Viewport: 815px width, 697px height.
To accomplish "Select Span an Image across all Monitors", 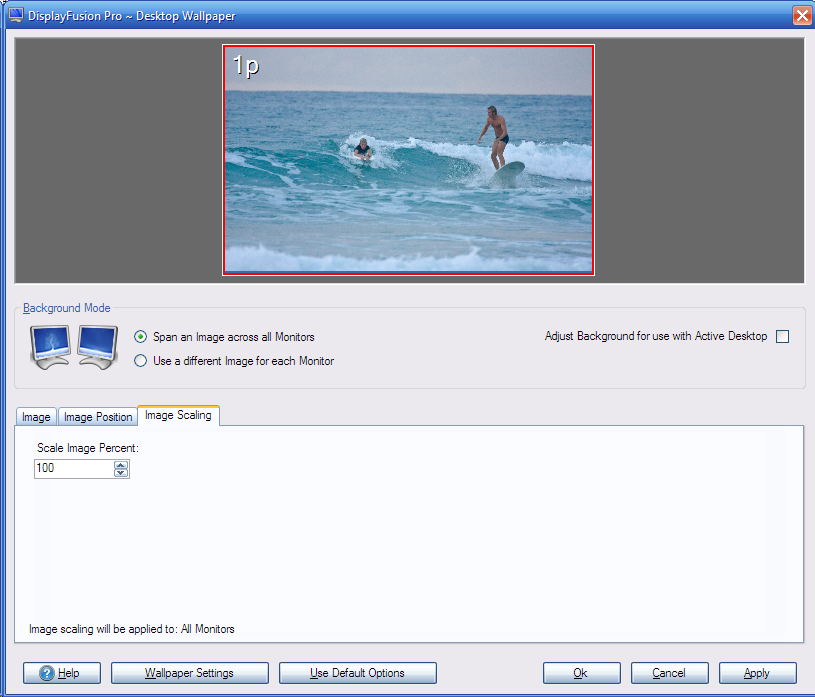I will (141, 337).
